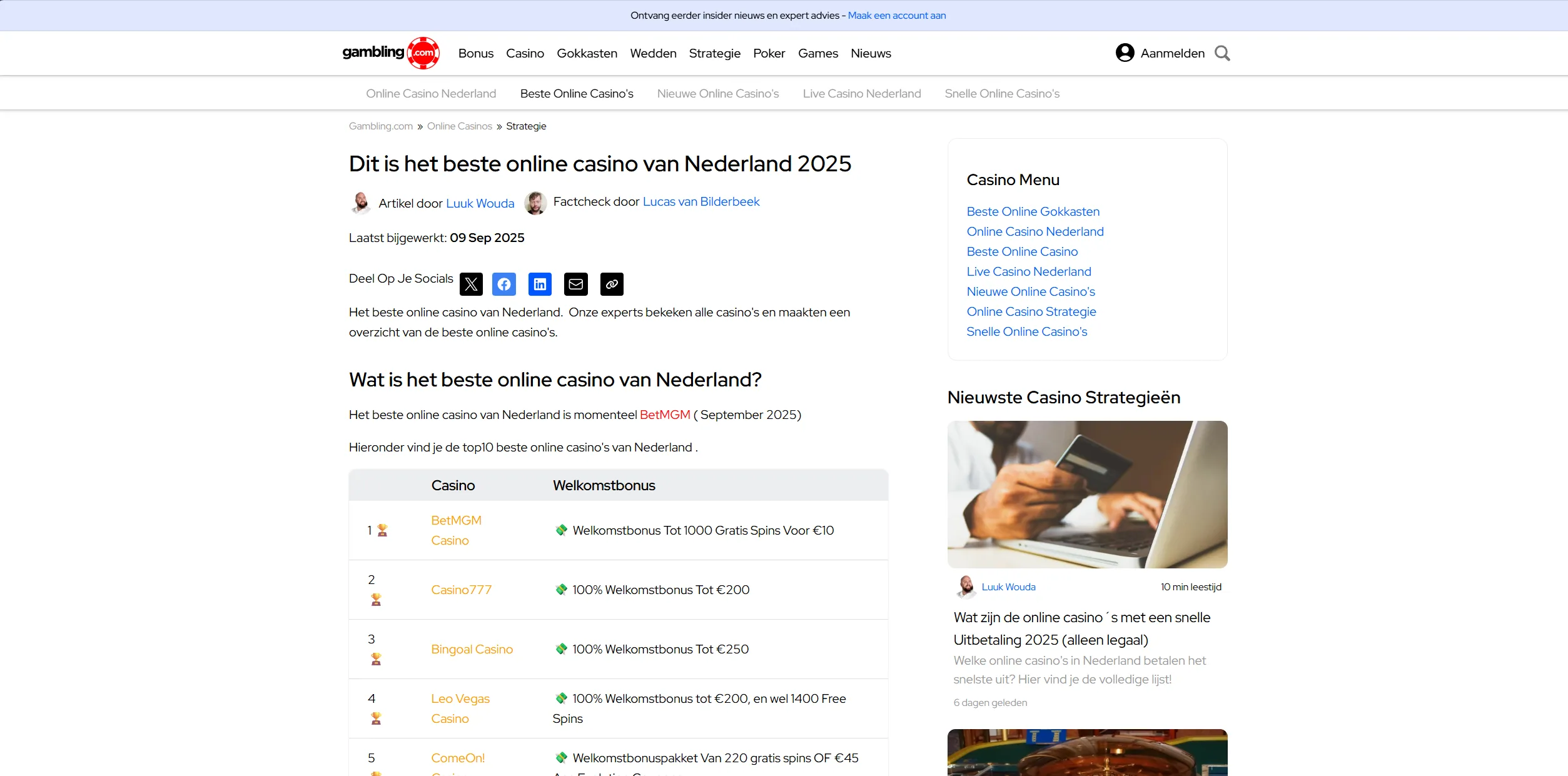Image resolution: width=1568 pixels, height=776 pixels.
Task: Click Online Casino Strategie in Casino Menu
Action: [x=1031, y=311]
